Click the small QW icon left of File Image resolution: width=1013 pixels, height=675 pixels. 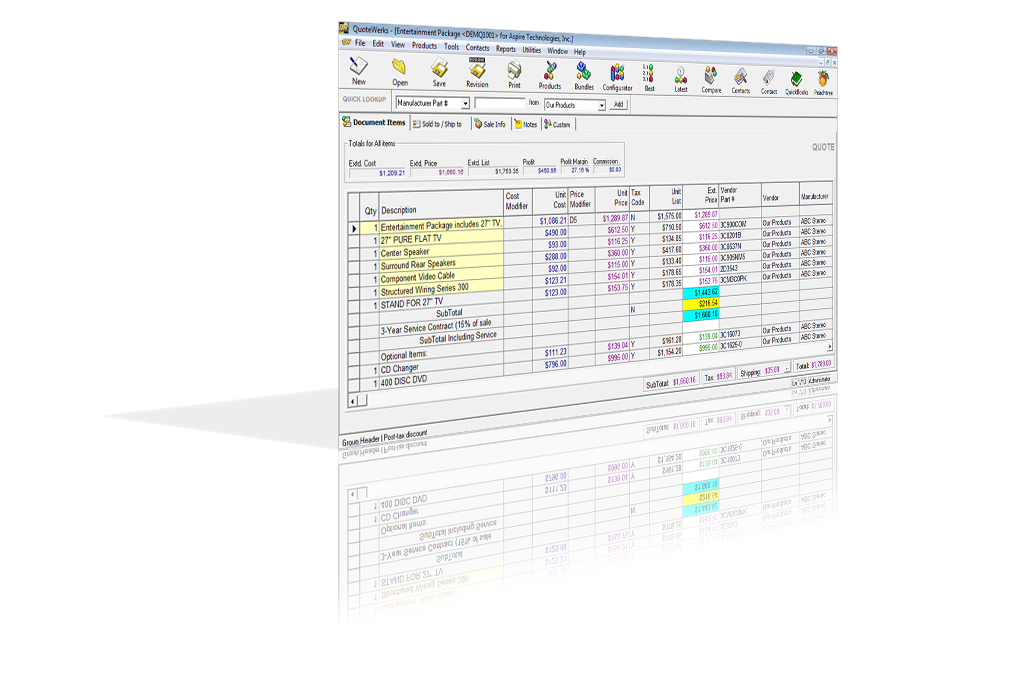[x=346, y=42]
